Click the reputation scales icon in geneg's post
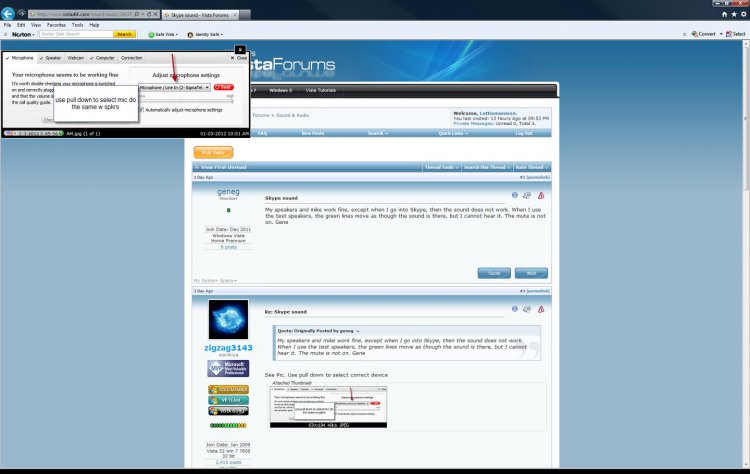Viewport: 750px width, 474px height. pyautogui.click(x=527, y=195)
